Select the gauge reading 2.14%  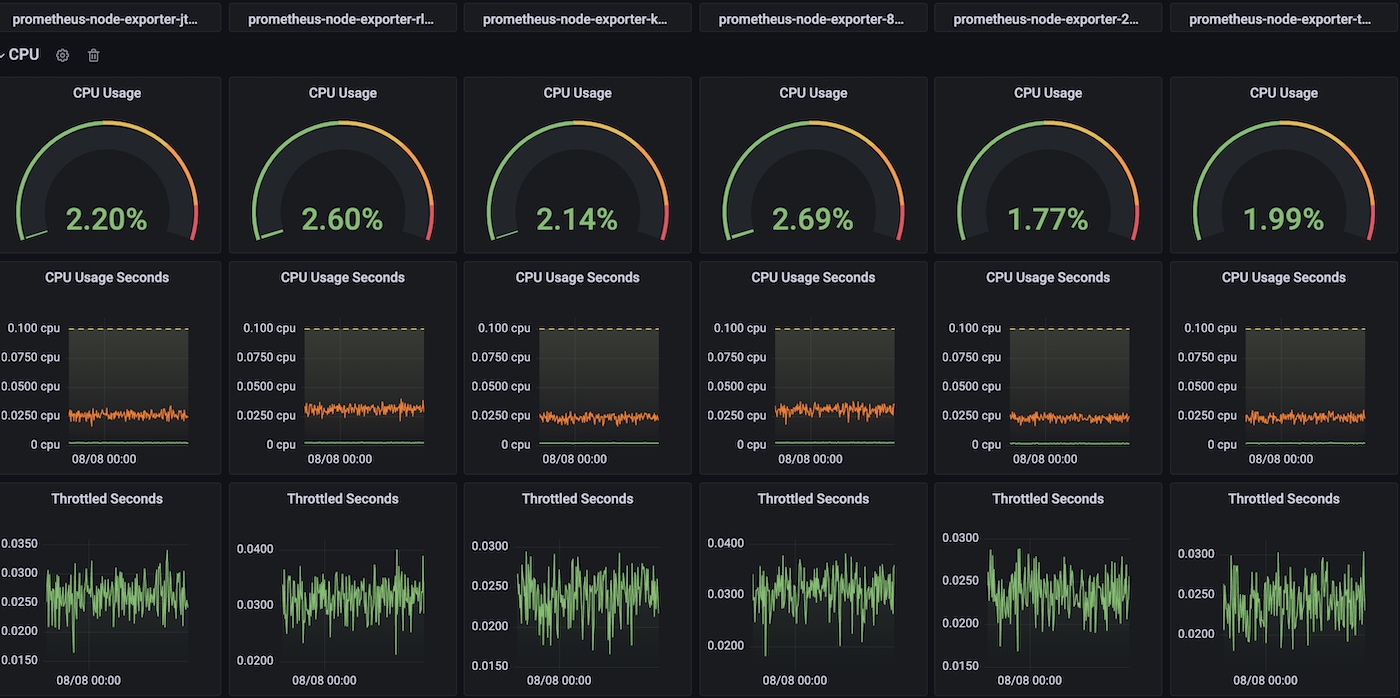pyautogui.click(x=577, y=219)
